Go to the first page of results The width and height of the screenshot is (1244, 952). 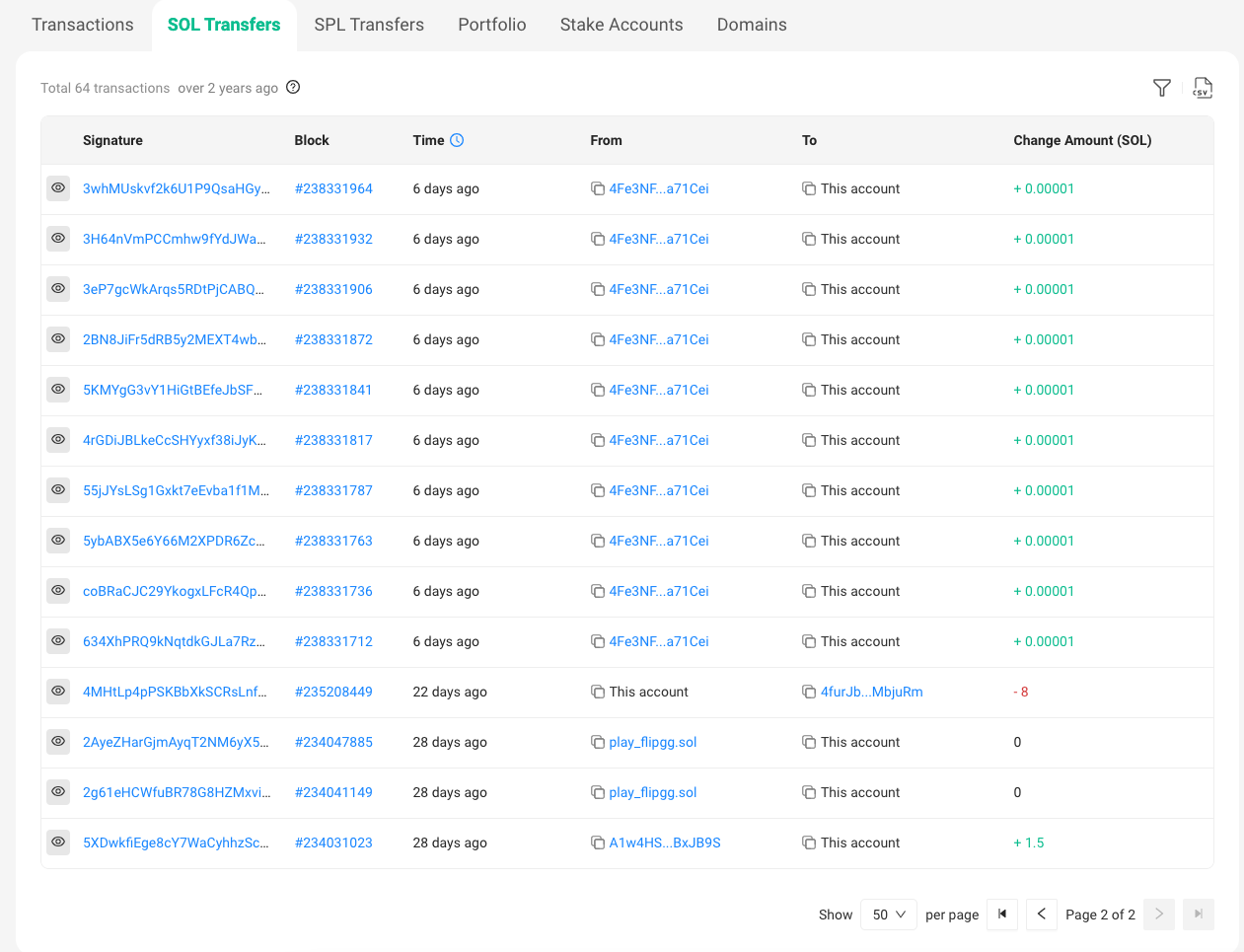[x=1002, y=915]
